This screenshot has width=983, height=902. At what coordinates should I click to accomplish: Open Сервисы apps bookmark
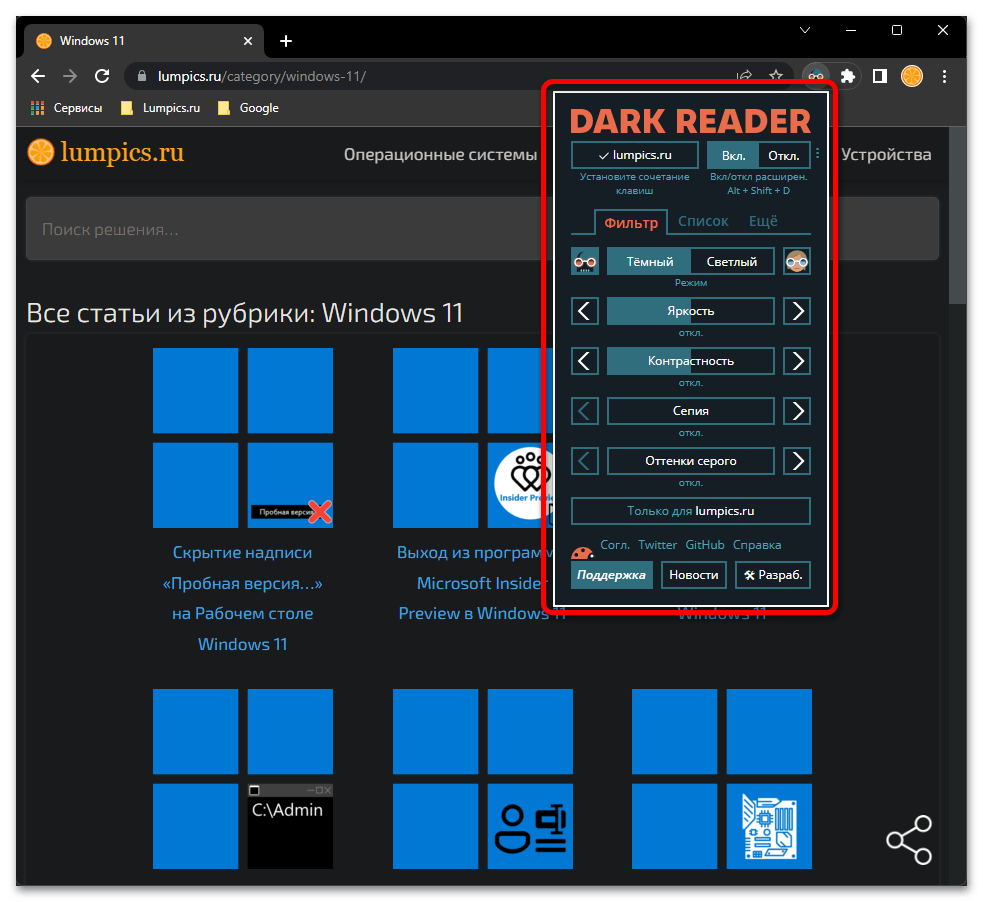[x=66, y=108]
